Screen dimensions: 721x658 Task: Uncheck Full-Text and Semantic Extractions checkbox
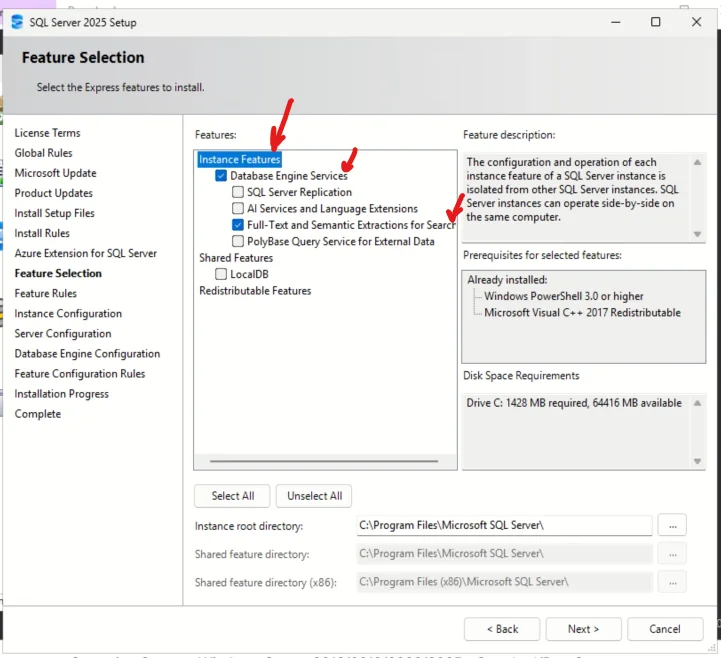click(x=238, y=225)
